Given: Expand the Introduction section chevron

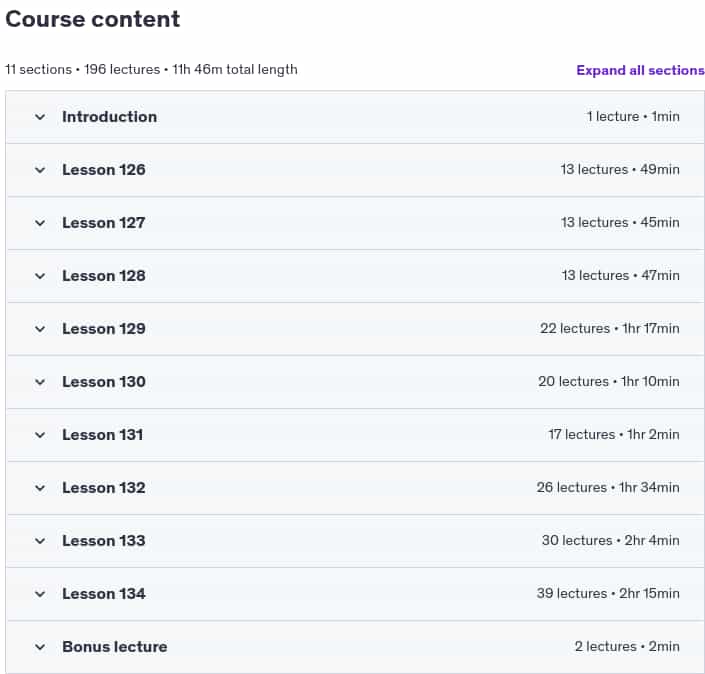Looking at the screenshot, I should 40,117.
